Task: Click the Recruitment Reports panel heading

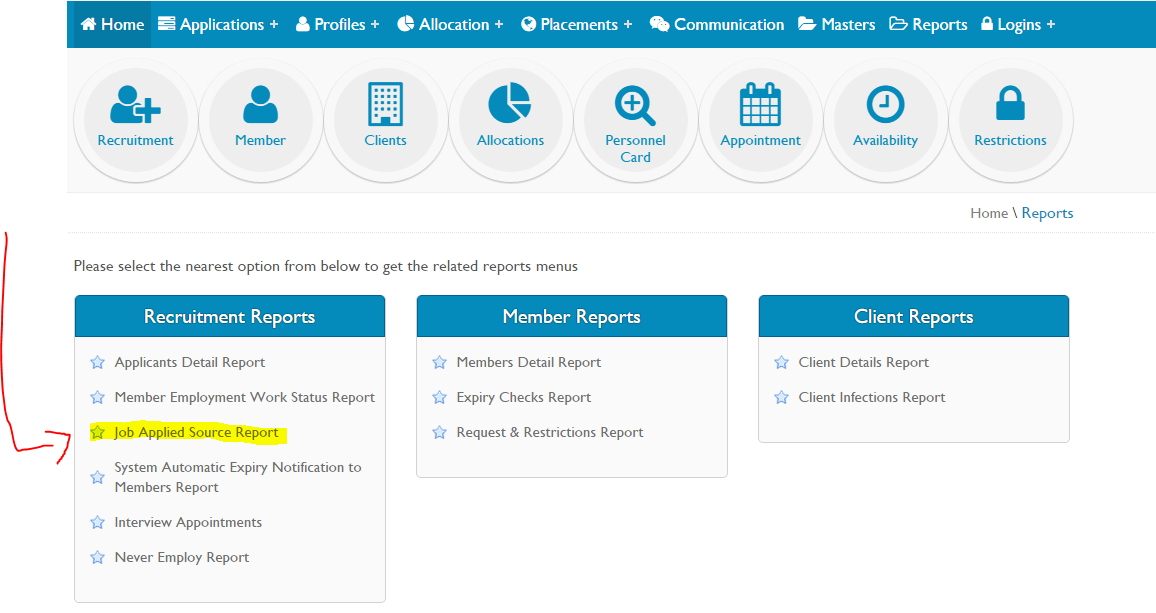Action: click(x=230, y=316)
